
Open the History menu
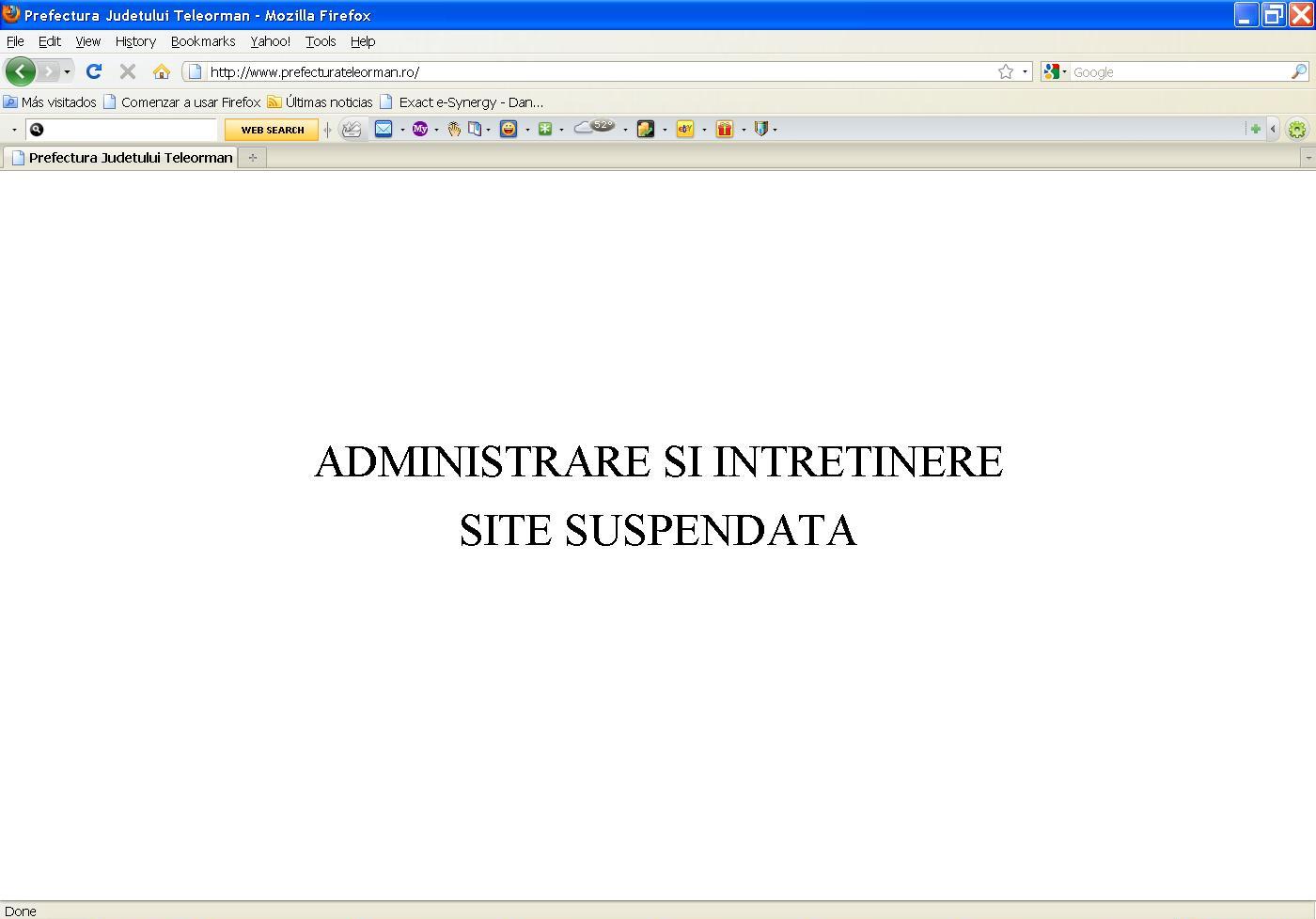point(135,41)
